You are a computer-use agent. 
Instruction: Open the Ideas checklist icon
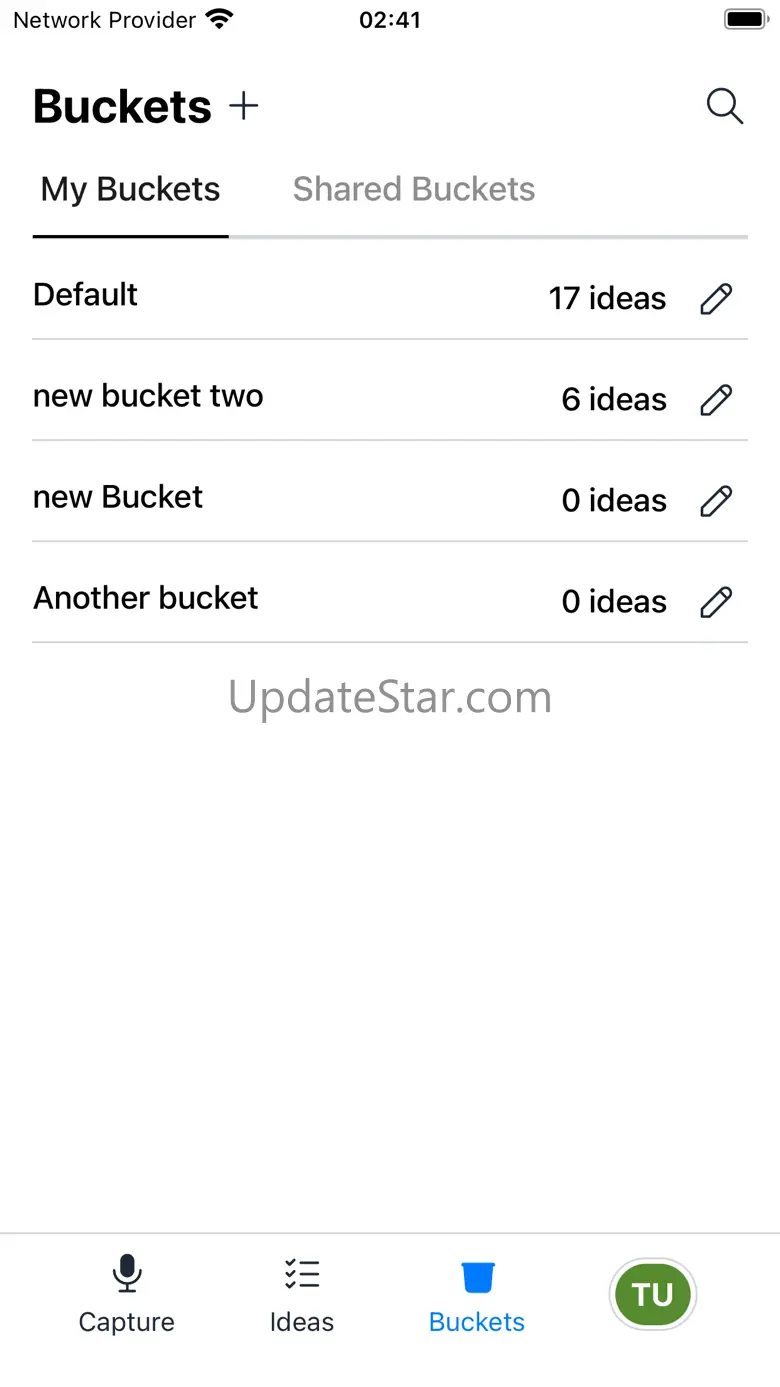tap(301, 1275)
